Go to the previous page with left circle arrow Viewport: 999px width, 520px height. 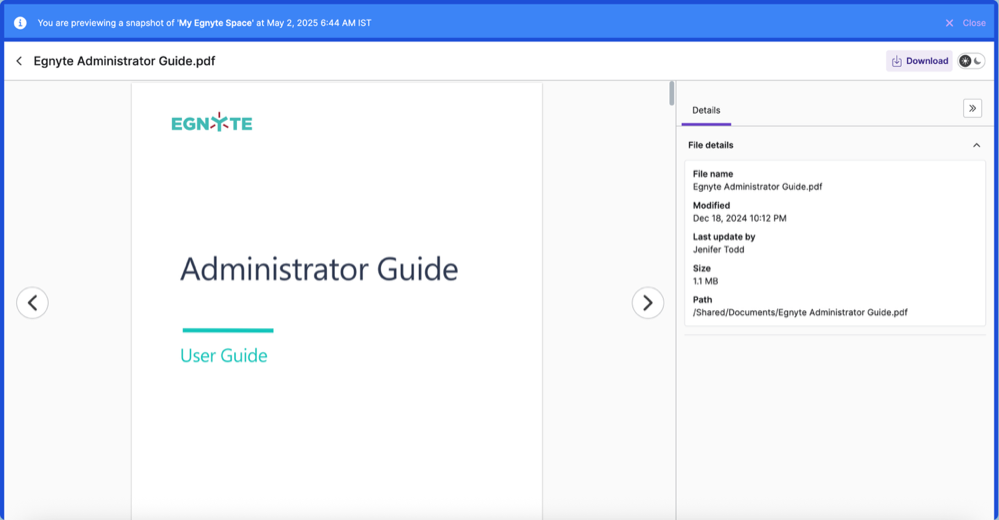[32, 302]
